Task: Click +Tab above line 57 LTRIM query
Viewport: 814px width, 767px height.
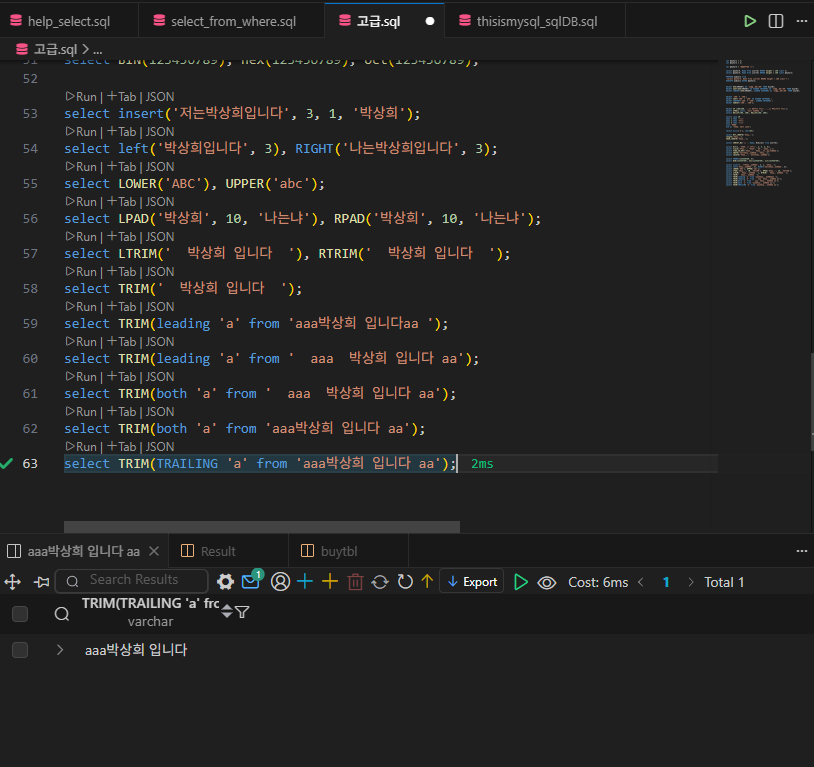Action: (121, 237)
